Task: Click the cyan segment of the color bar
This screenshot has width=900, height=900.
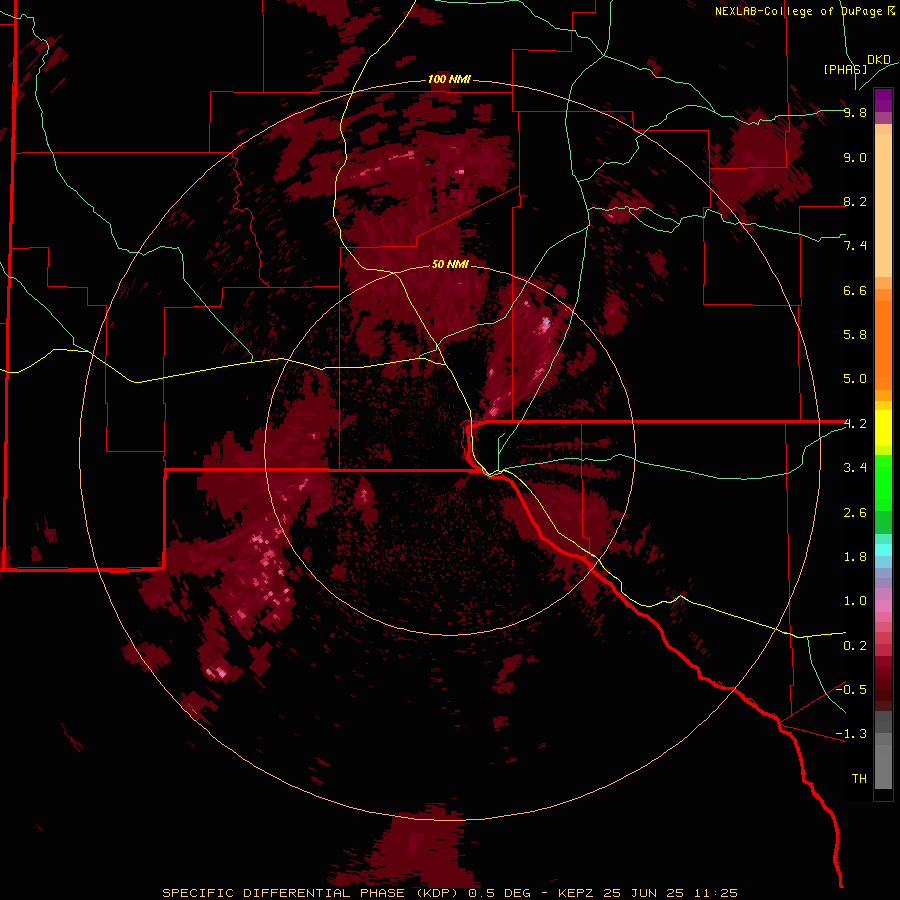Action: pos(883,549)
